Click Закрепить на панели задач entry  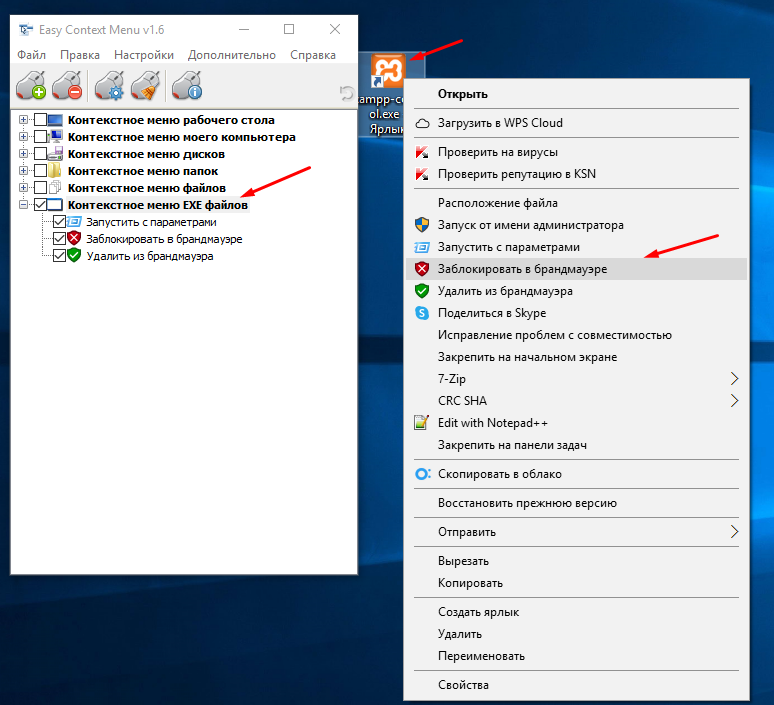[x=575, y=445]
